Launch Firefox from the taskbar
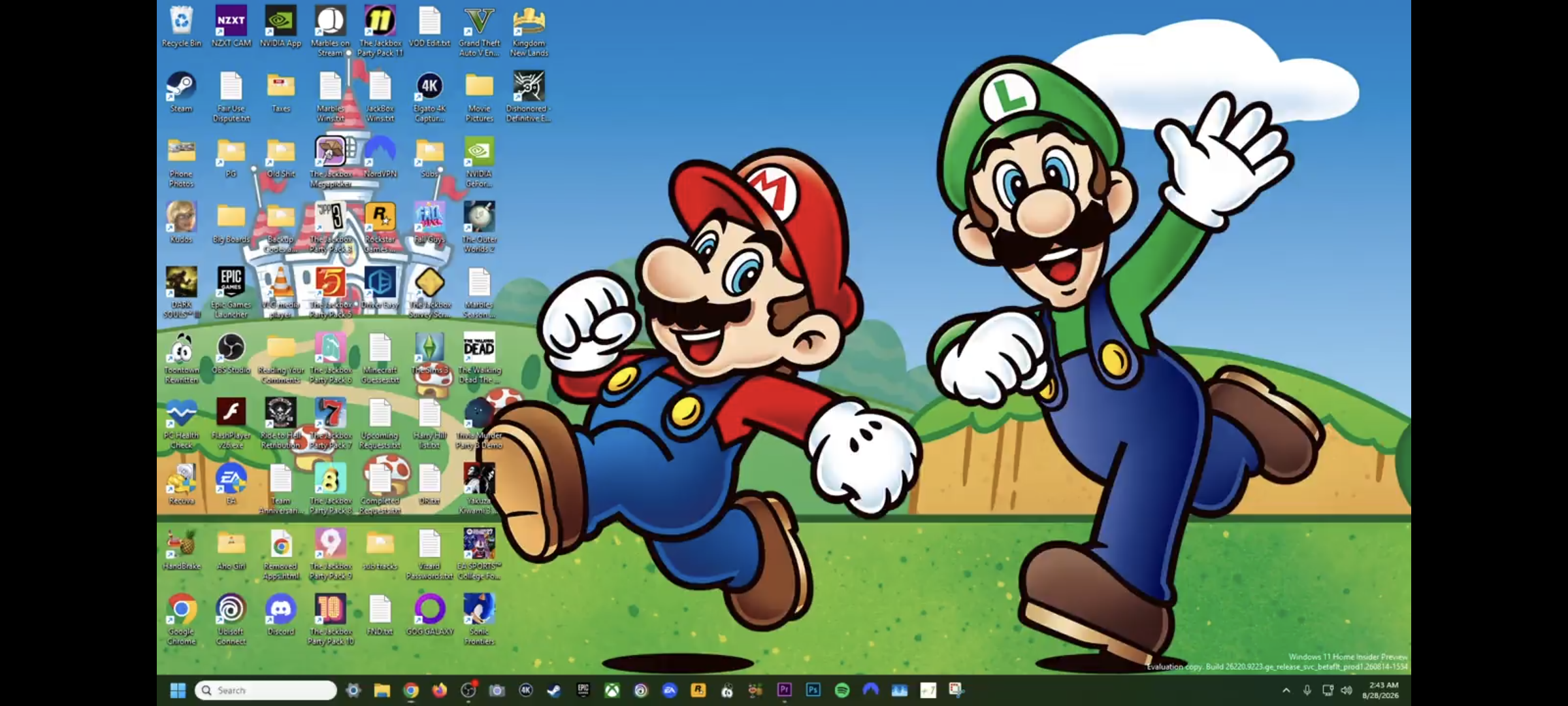This screenshot has height=706, width=1568. coord(440,690)
